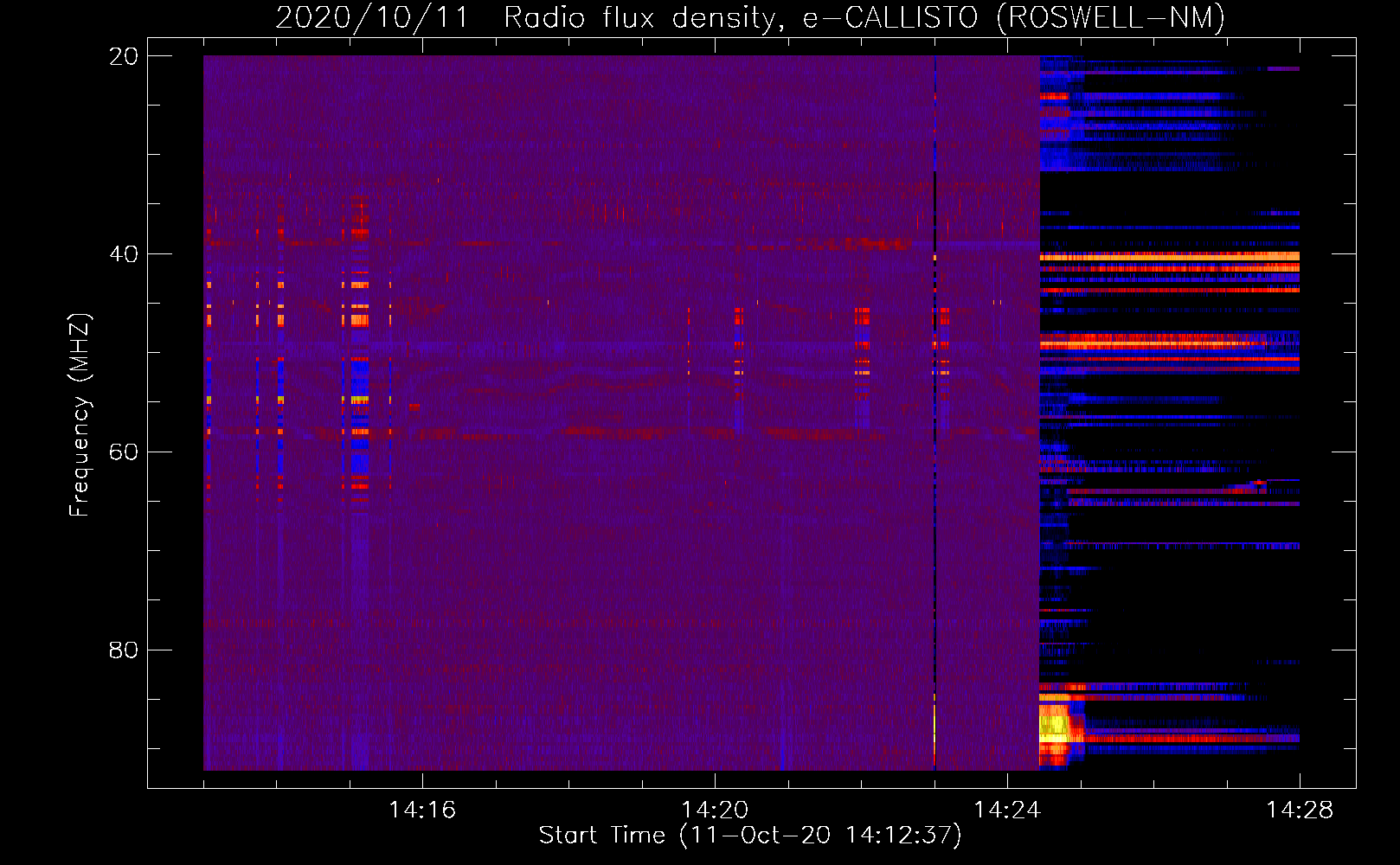1400x865 pixels.
Task: Click the frequency tick label '20'
Action: click(124, 56)
